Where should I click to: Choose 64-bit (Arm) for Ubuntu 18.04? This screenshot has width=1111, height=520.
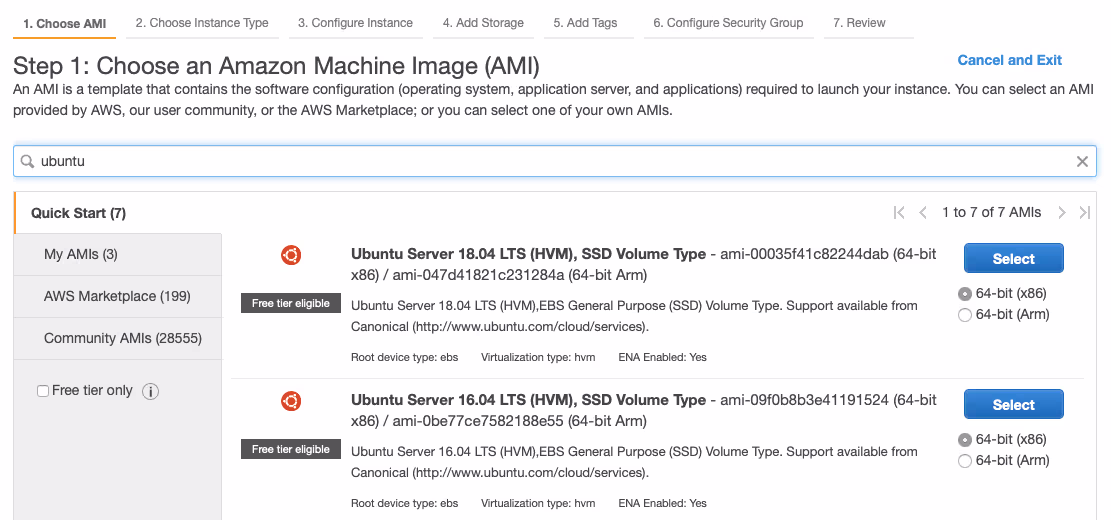[964, 315]
